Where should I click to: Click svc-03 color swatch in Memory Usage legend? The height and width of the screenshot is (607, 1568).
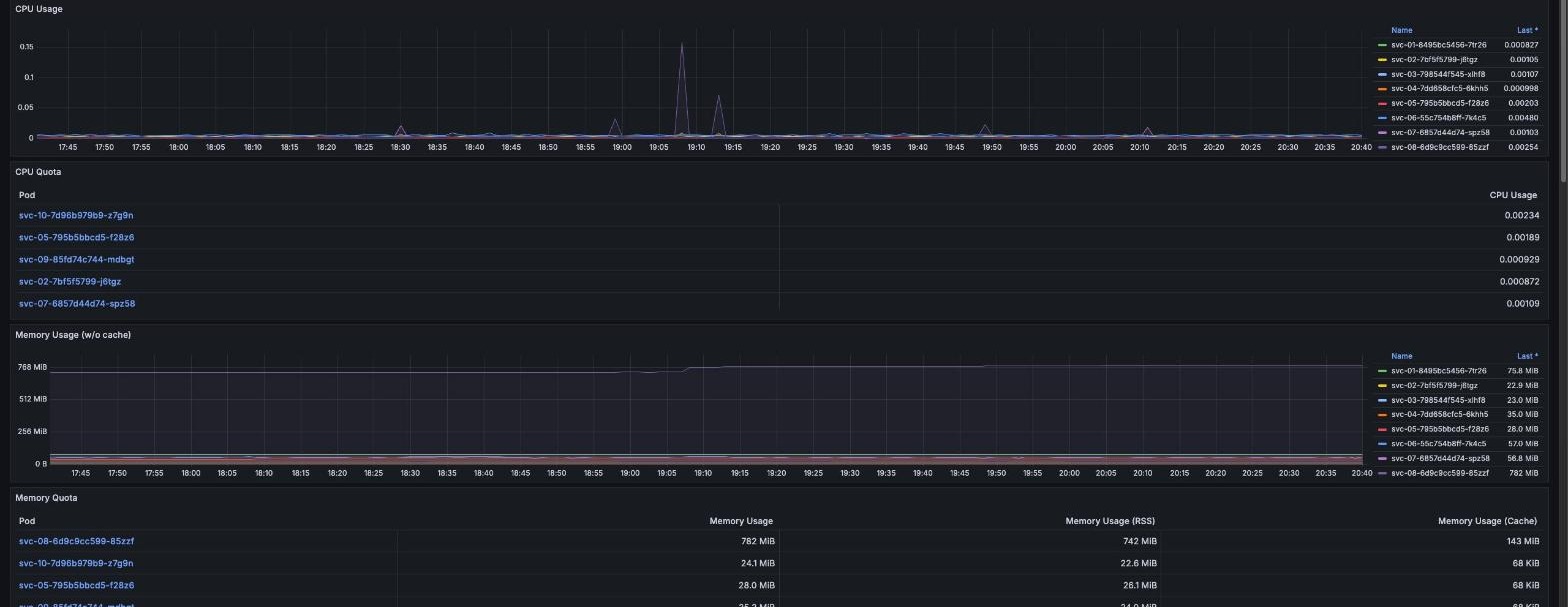tap(1382, 400)
